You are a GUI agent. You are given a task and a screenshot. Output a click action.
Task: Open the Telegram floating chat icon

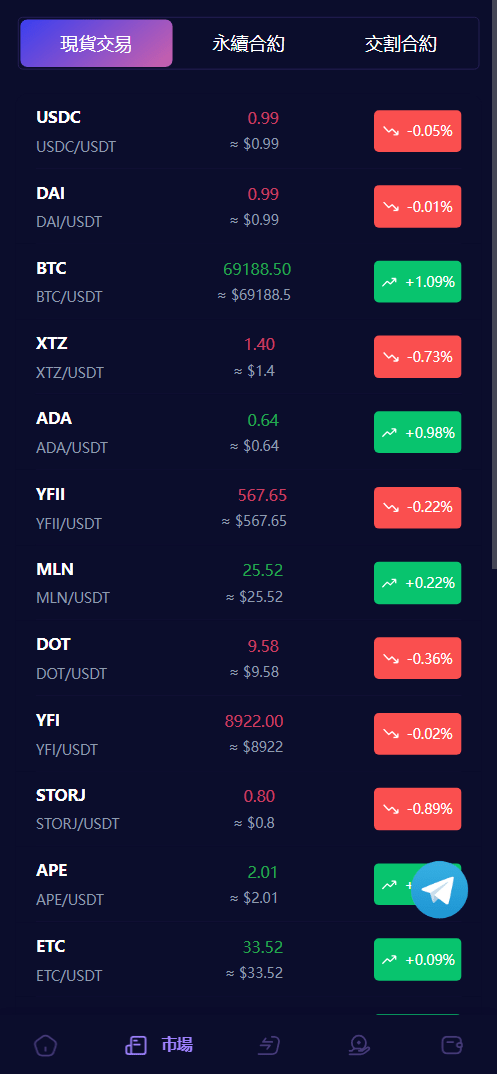tap(439, 889)
